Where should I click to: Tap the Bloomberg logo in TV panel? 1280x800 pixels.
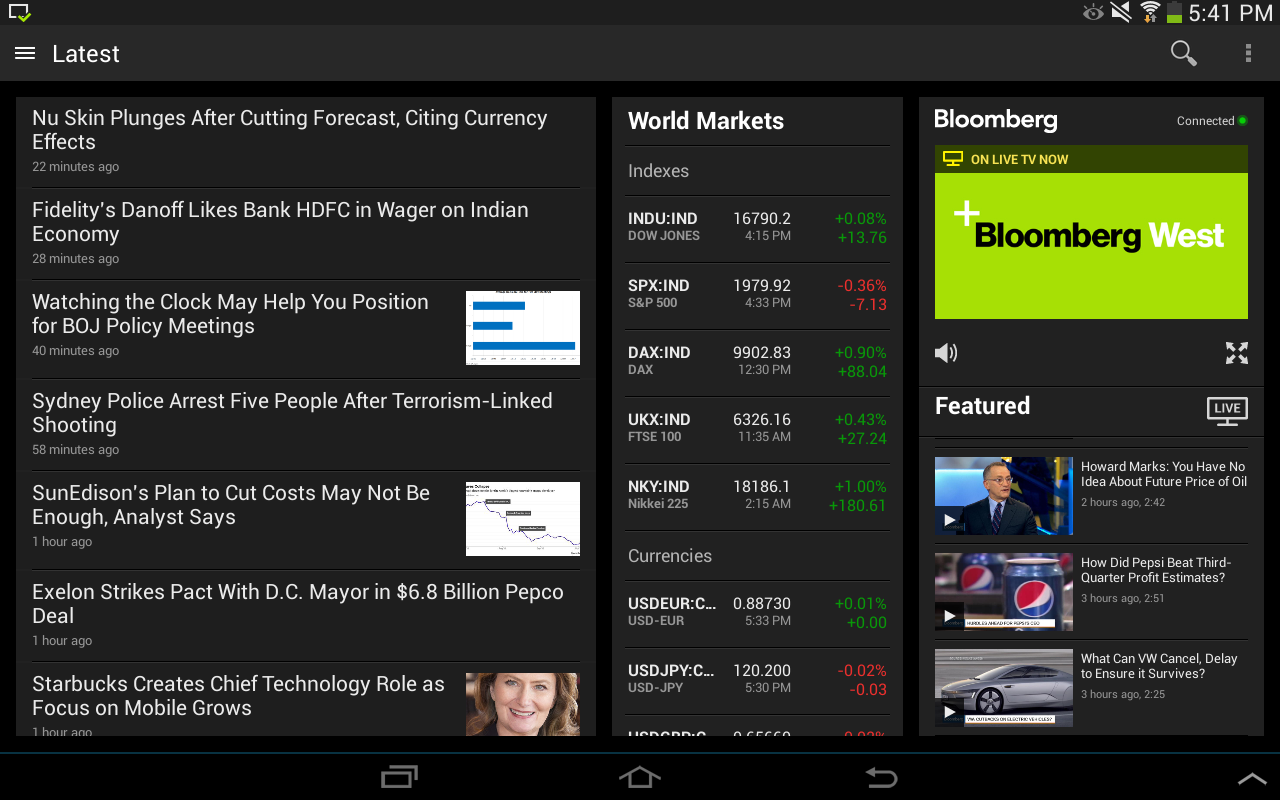point(996,120)
